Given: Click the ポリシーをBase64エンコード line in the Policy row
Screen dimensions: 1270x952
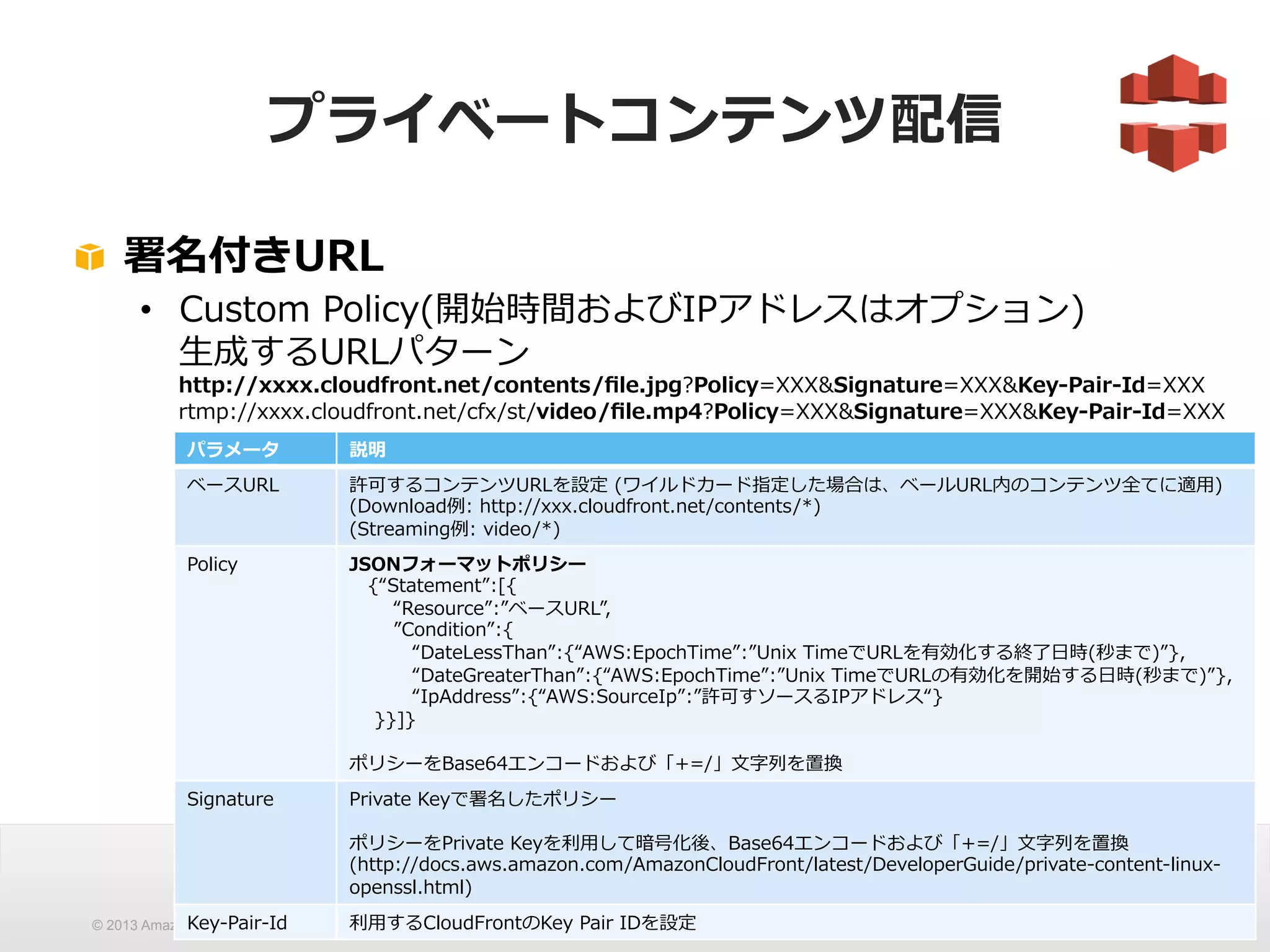Looking at the screenshot, I should [595, 763].
